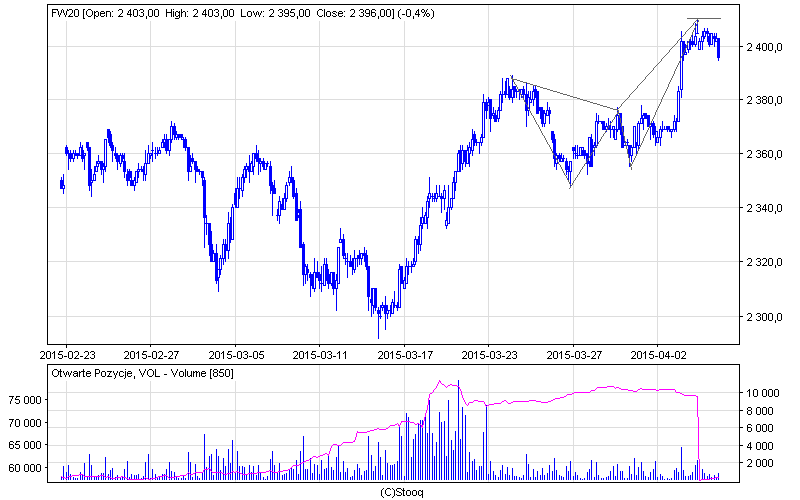Image resolution: width=800 pixels, height=500 pixels.
Task: Click the 65 000 open interest label
Action: (x=25, y=445)
